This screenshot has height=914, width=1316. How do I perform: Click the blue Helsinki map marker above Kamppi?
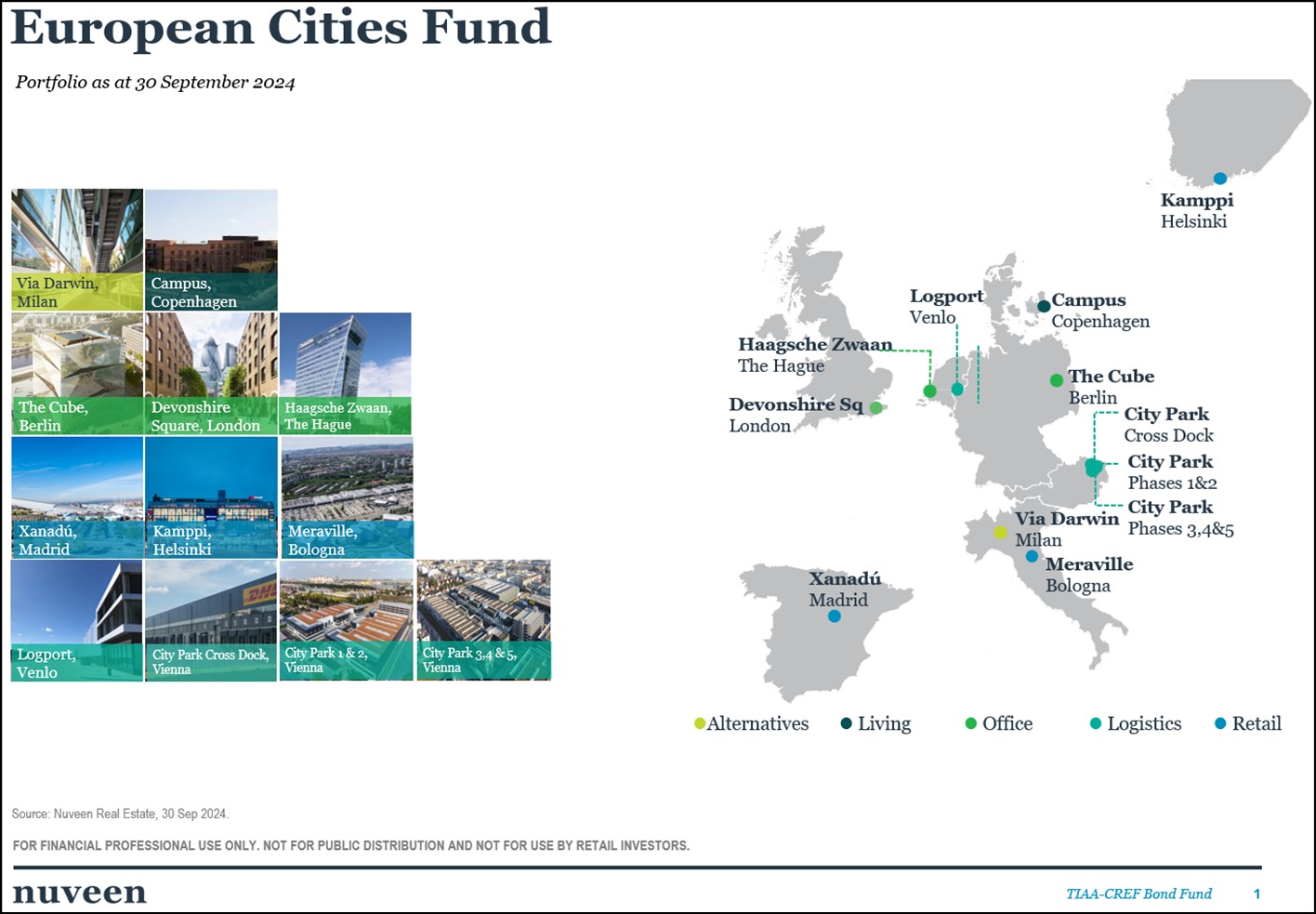click(1220, 179)
